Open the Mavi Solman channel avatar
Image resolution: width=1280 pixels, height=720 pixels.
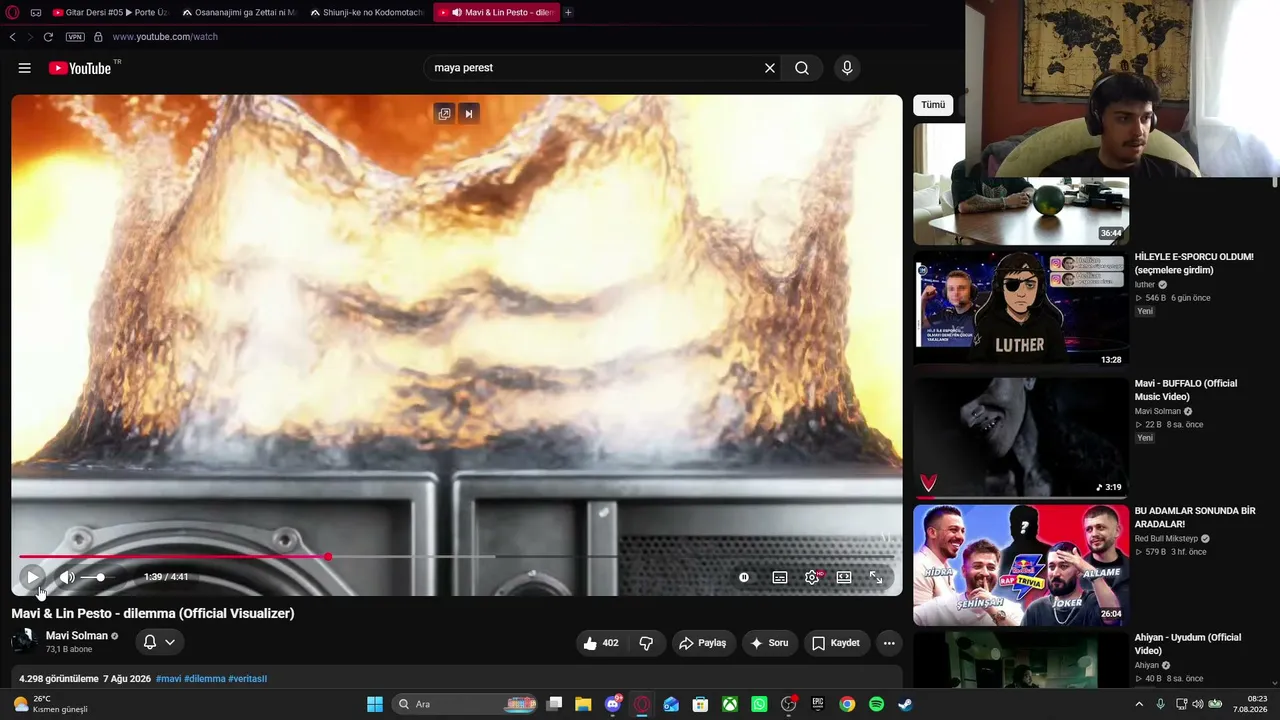click(24, 642)
